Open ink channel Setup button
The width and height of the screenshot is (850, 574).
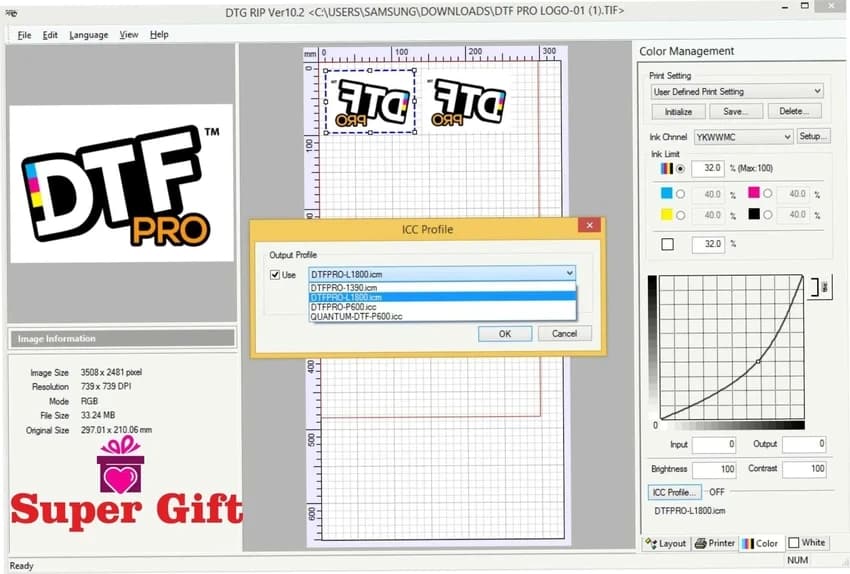coord(813,137)
